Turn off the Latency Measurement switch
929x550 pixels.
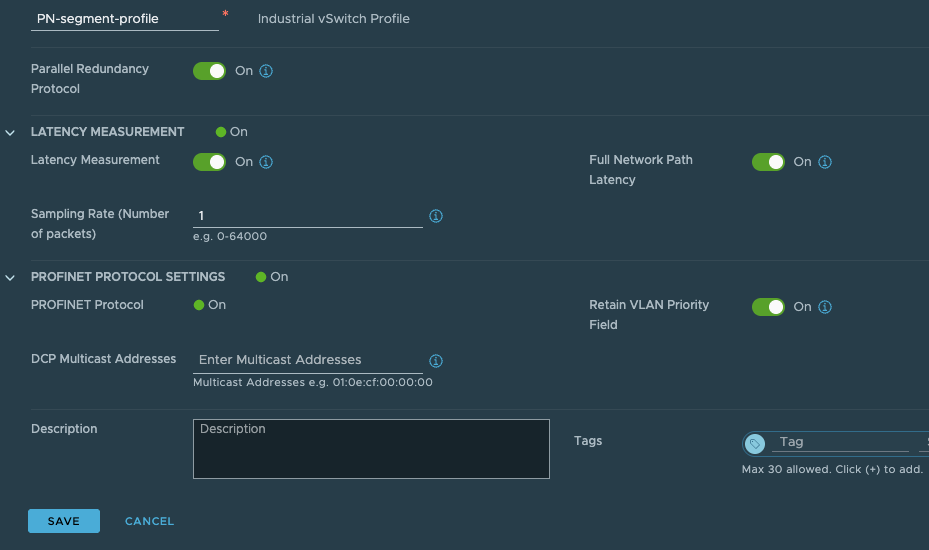pos(209,162)
